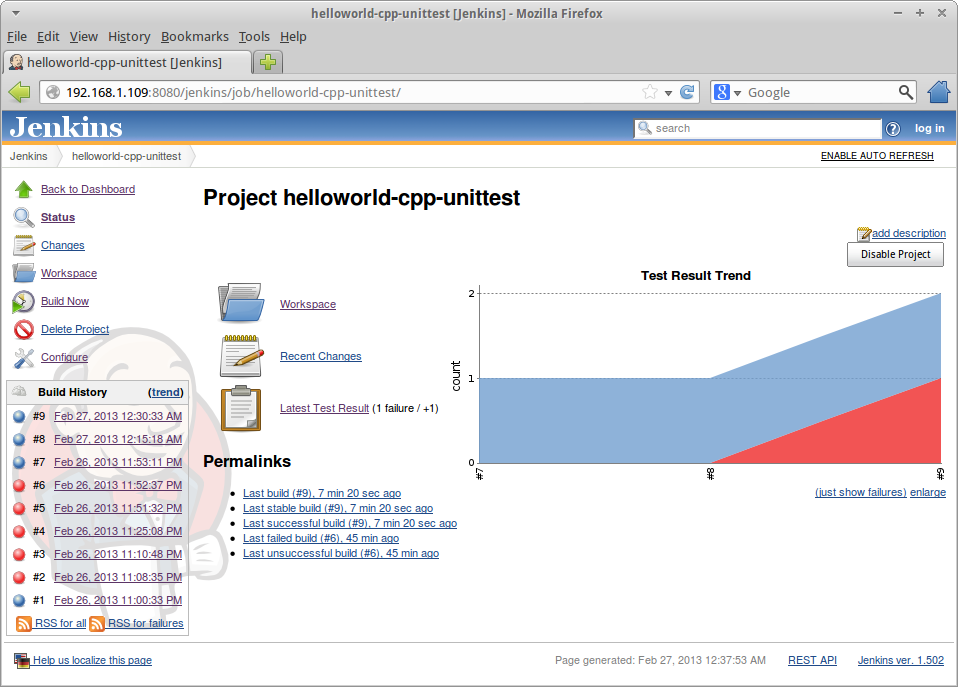958x687 pixels.
Task: Click the just show failures link
Action: tap(861, 493)
